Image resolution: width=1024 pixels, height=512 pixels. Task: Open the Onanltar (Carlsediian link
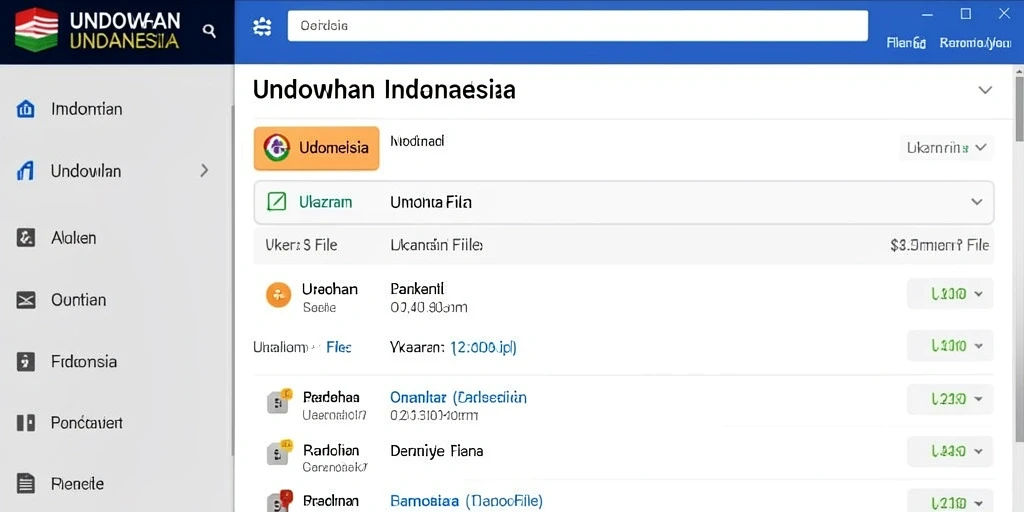pyautogui.click(x=458, y=397)
